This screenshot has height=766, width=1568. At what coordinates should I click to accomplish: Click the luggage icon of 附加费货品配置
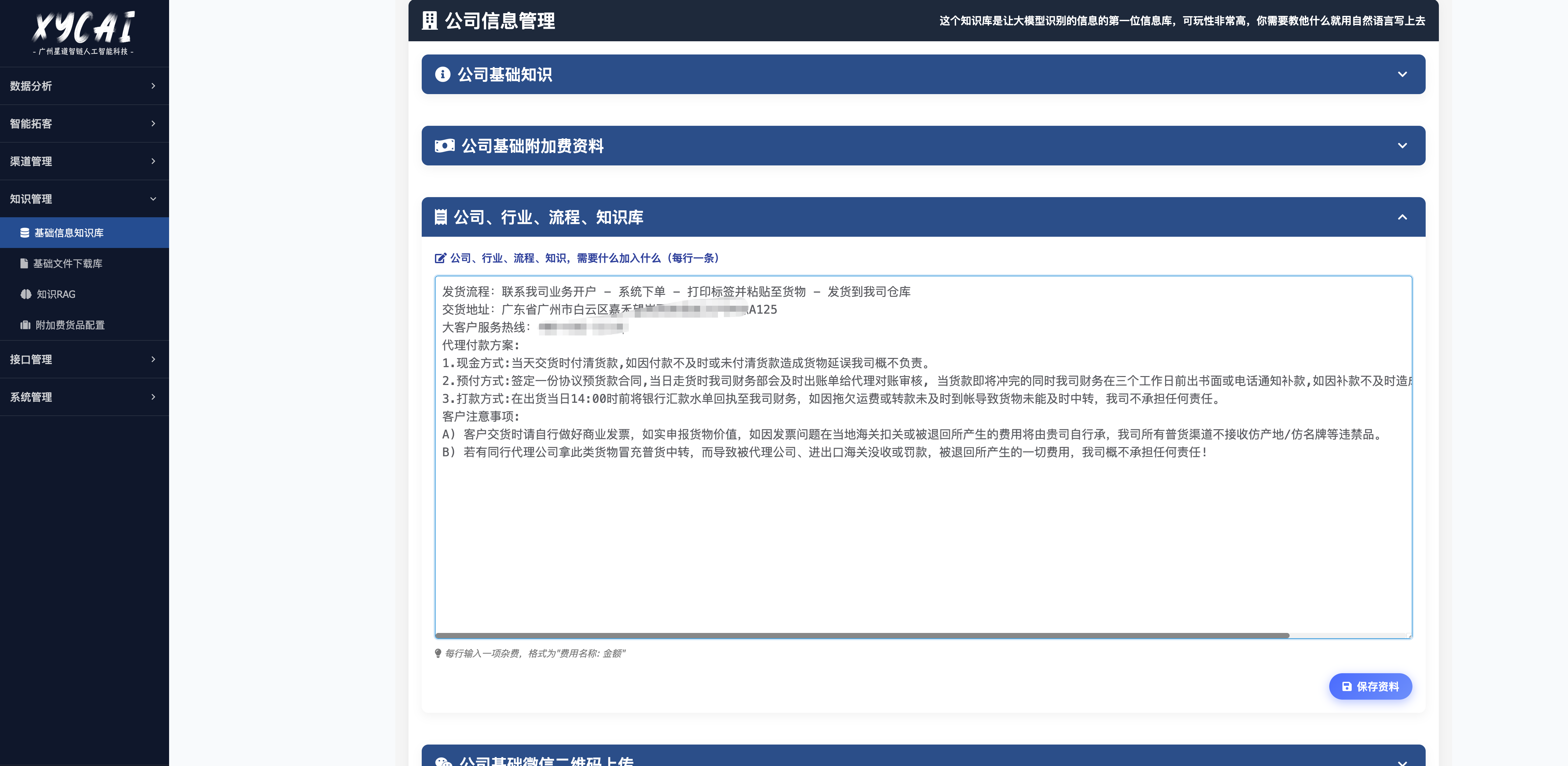[25, 325]
